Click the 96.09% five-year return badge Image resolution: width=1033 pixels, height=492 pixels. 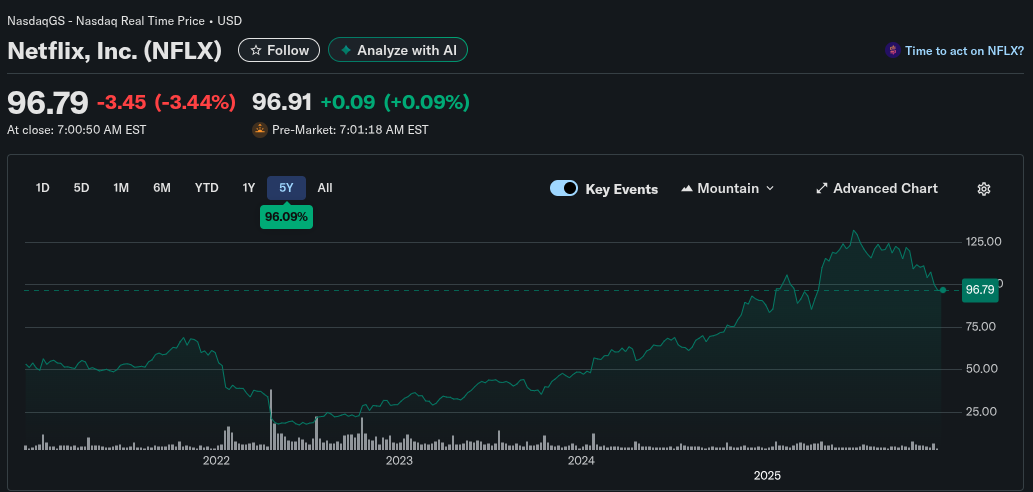coord(287,217)
